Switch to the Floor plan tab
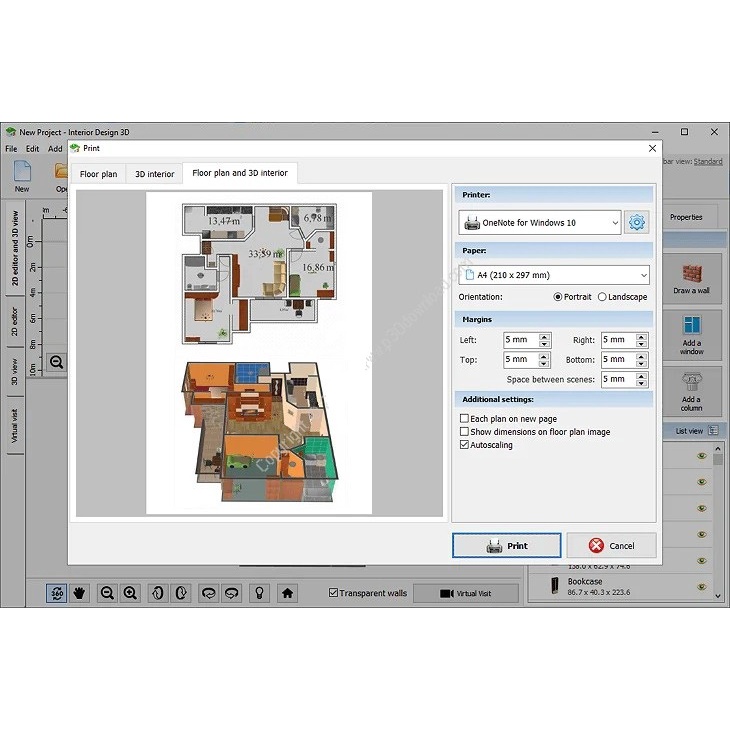 coord(98,174)
